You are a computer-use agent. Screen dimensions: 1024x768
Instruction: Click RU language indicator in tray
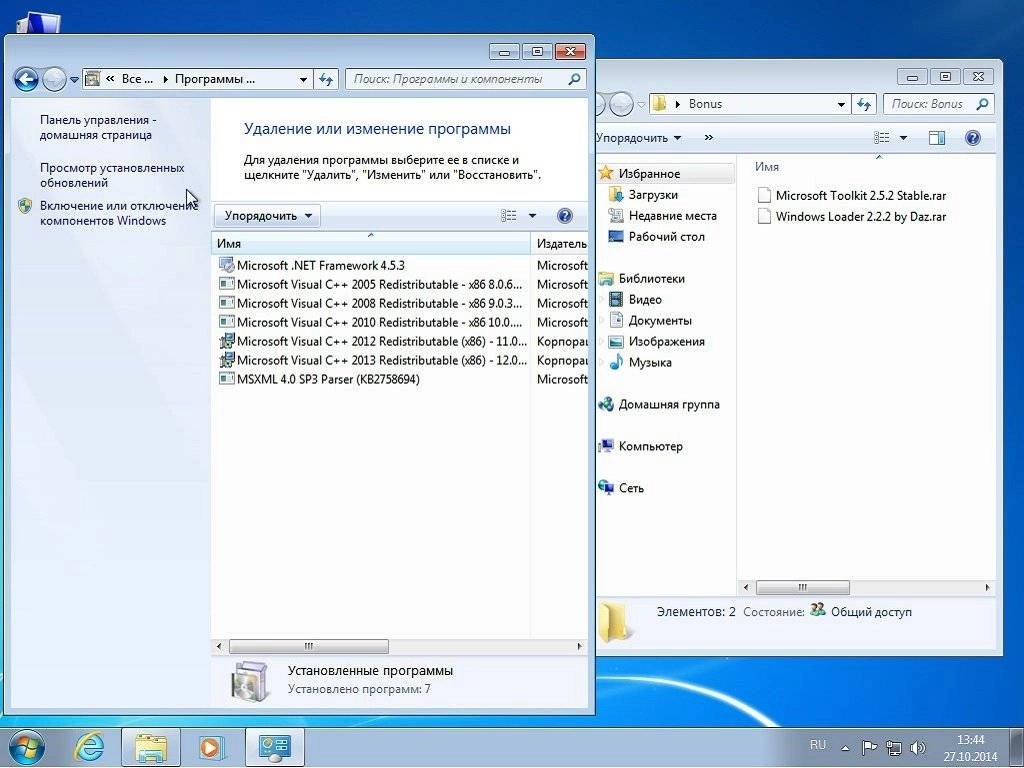click(x=818, y=745)
